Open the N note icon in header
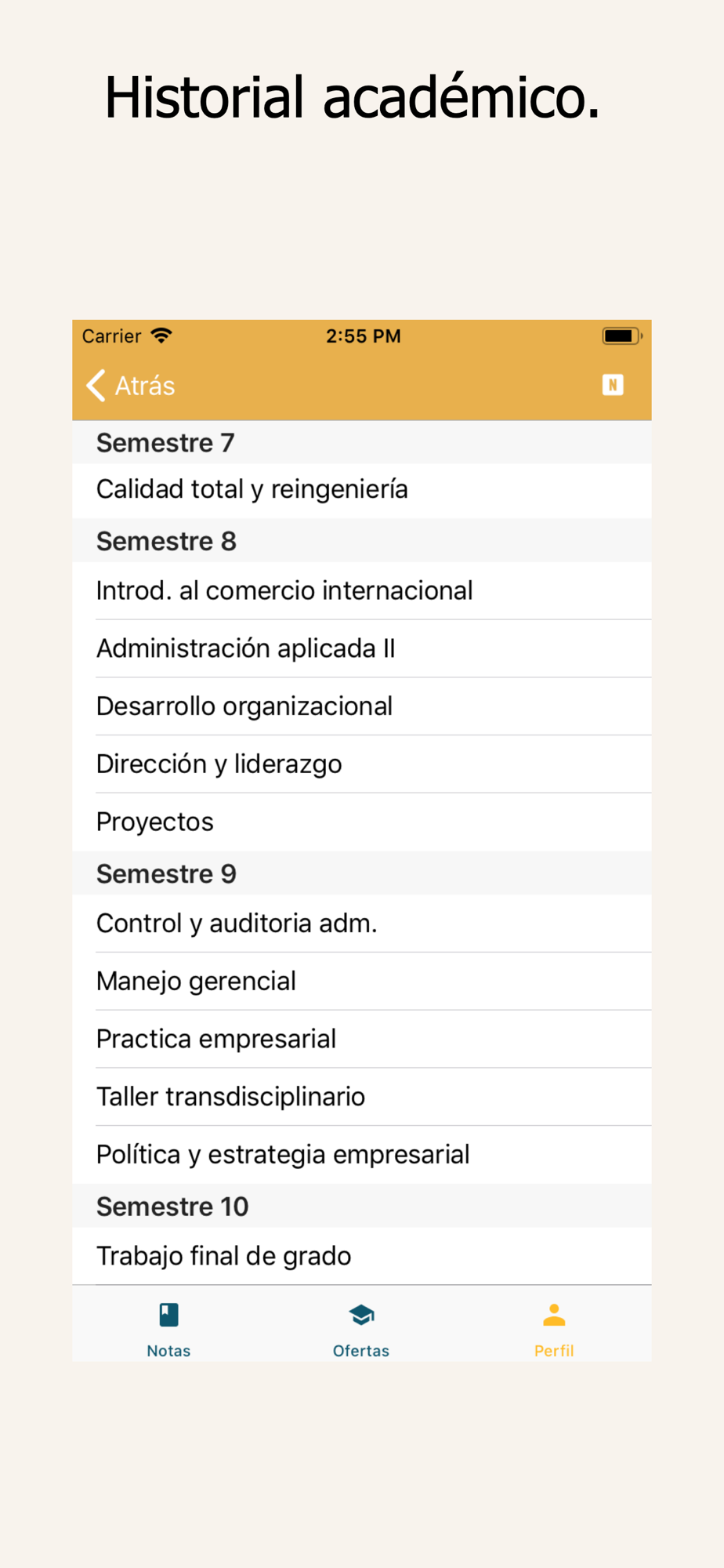The image size is (724, 1568). (613, 384)
